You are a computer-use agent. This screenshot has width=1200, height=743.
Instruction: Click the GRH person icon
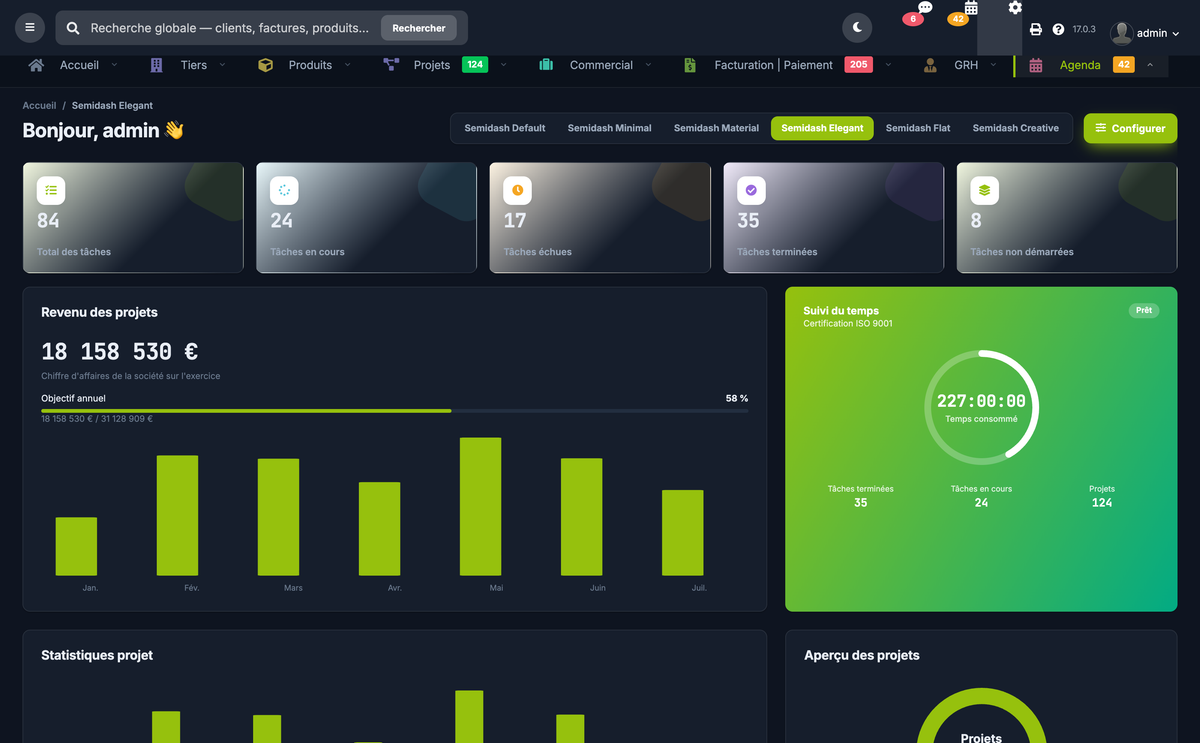[x=931, y=65]
